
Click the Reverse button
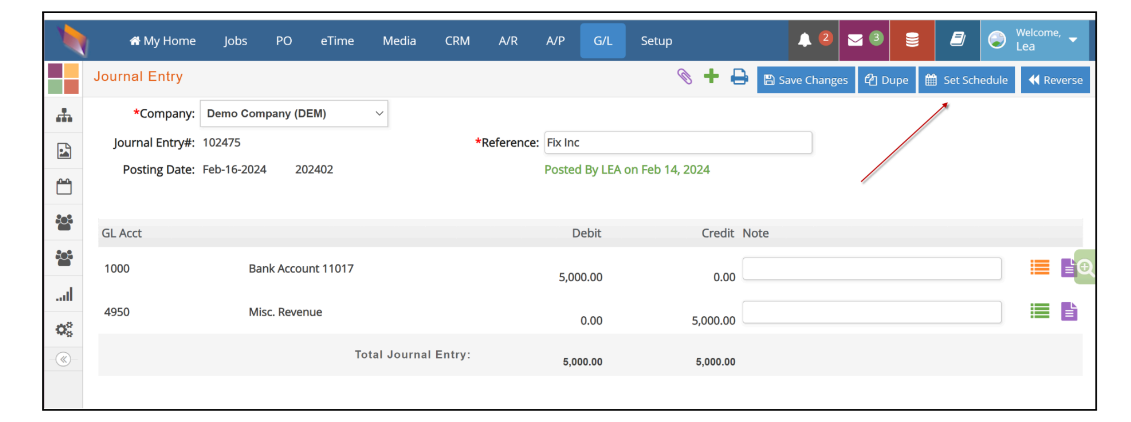(1055, 80)
